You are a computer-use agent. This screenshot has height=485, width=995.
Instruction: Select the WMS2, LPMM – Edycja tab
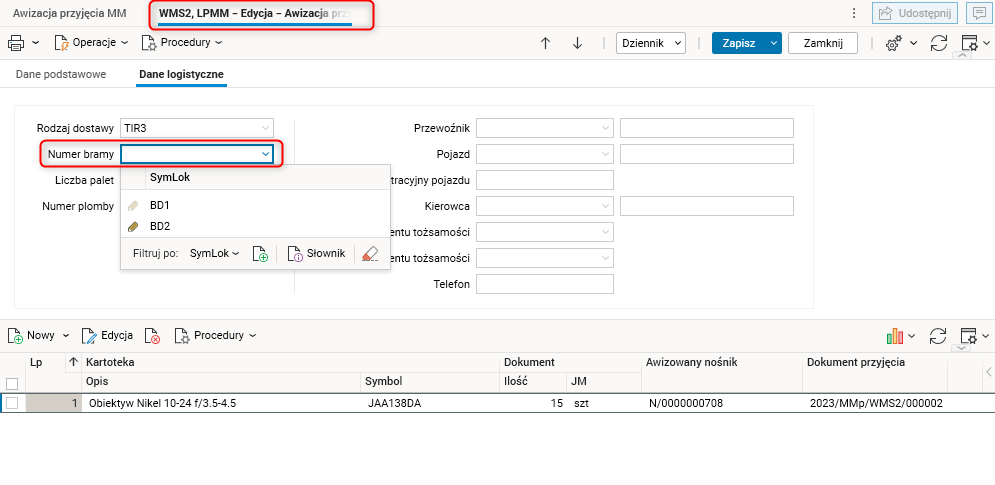click(x=255, y=13)
